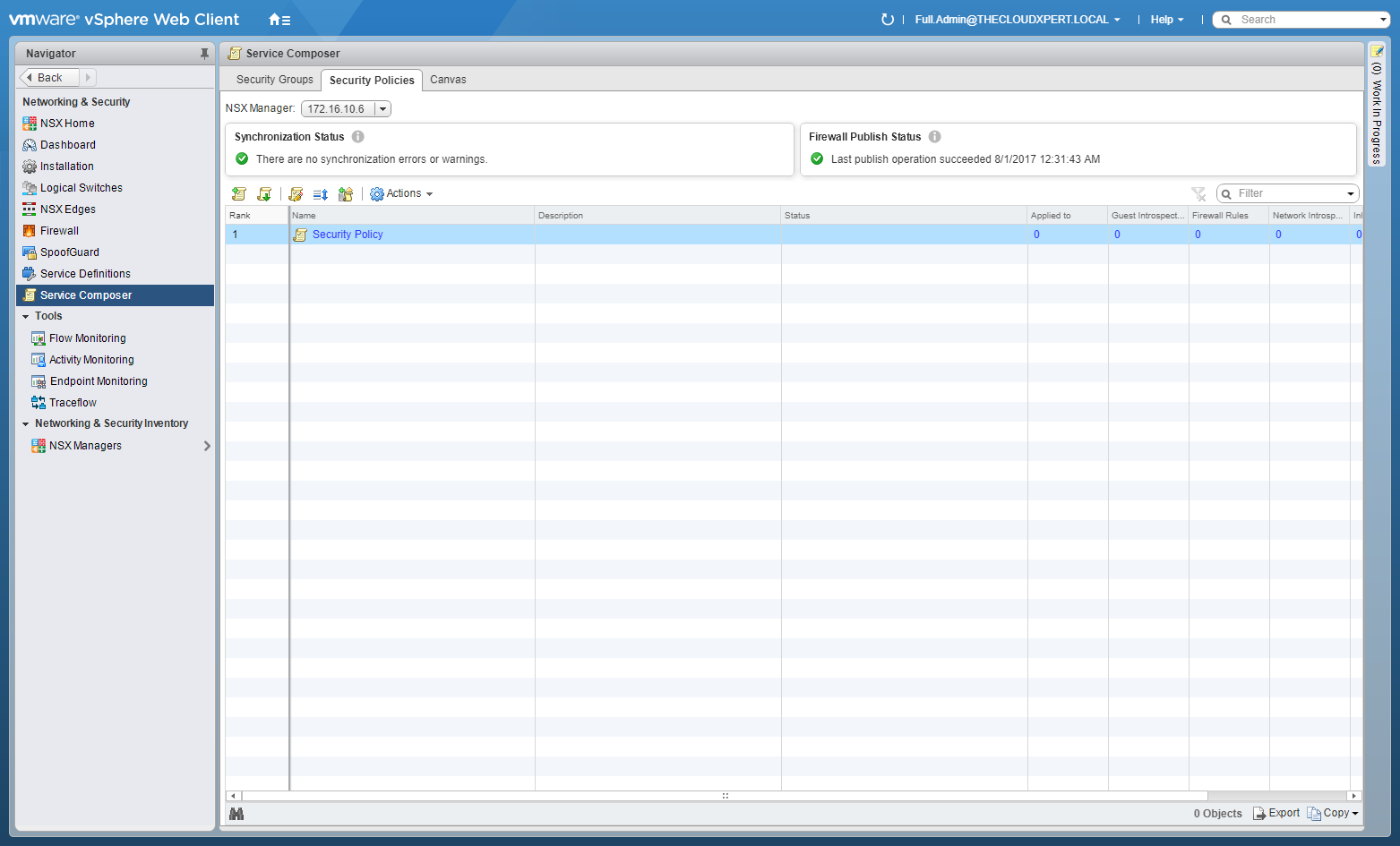Click Synchronization Status info icon

(357, 137)
